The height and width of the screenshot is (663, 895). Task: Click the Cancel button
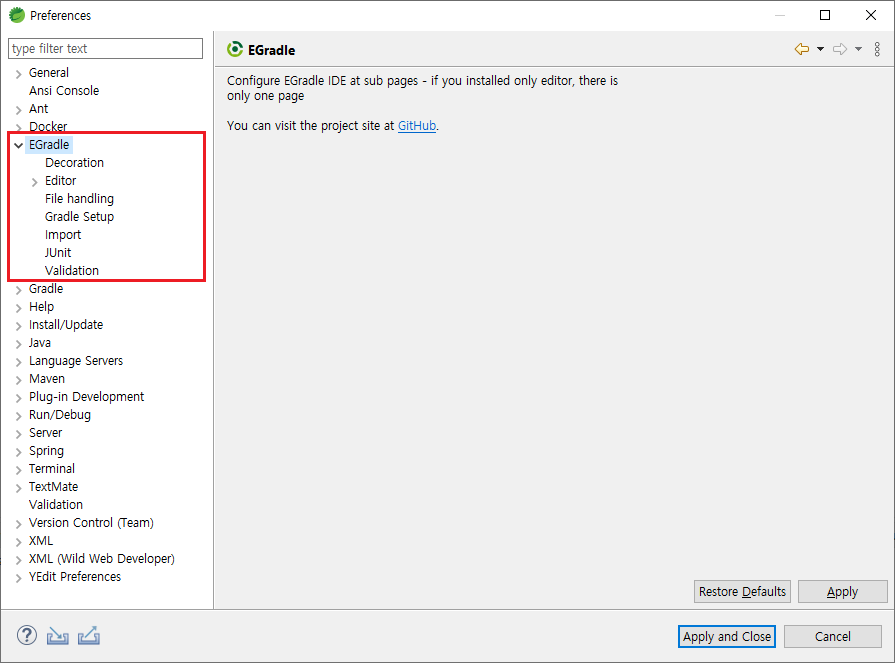833,636
